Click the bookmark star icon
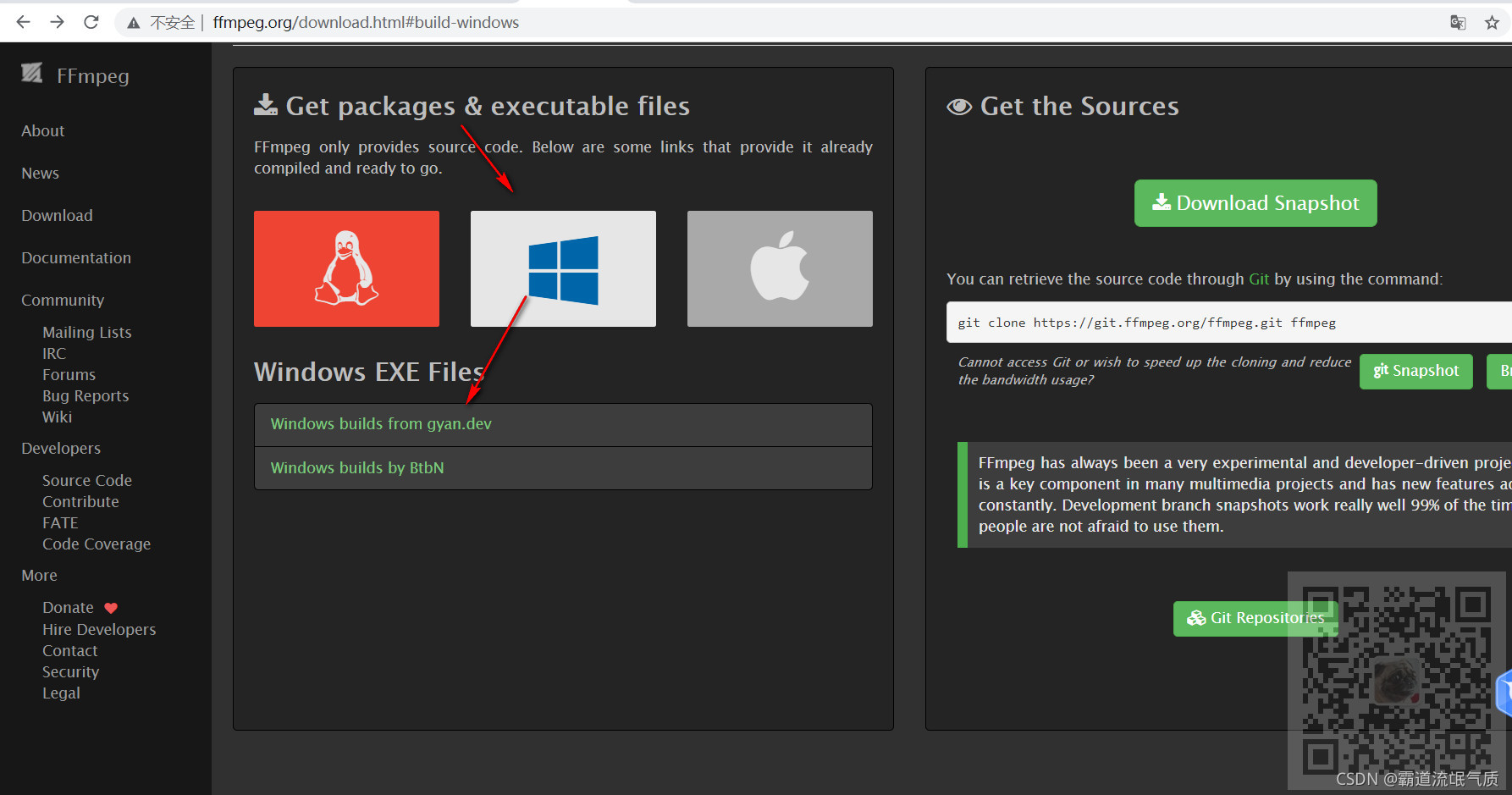This screenshot has width=1512, height=795. [1492, 22]
